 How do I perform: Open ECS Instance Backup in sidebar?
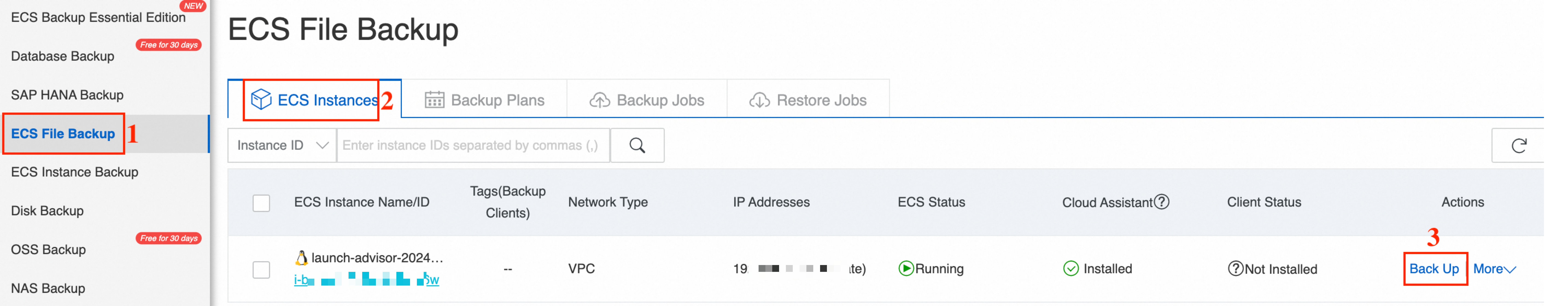point(74,172)
